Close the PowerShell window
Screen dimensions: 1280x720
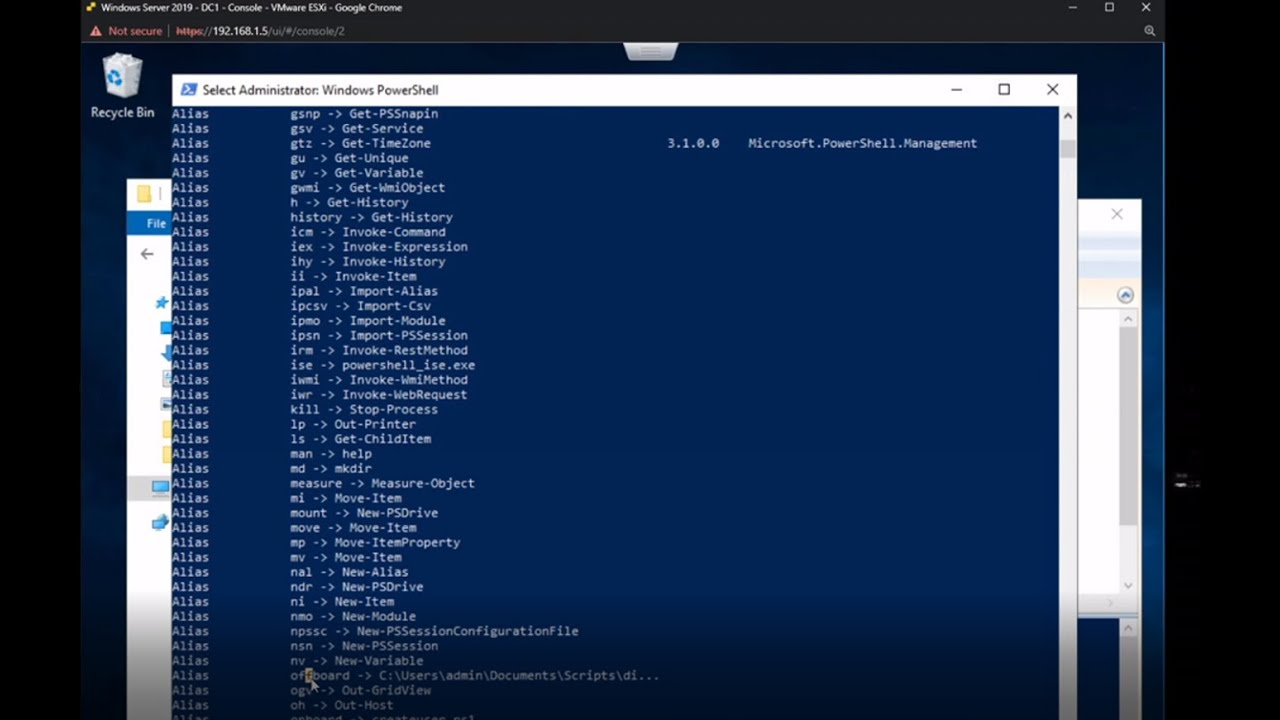click(1052, 90)
